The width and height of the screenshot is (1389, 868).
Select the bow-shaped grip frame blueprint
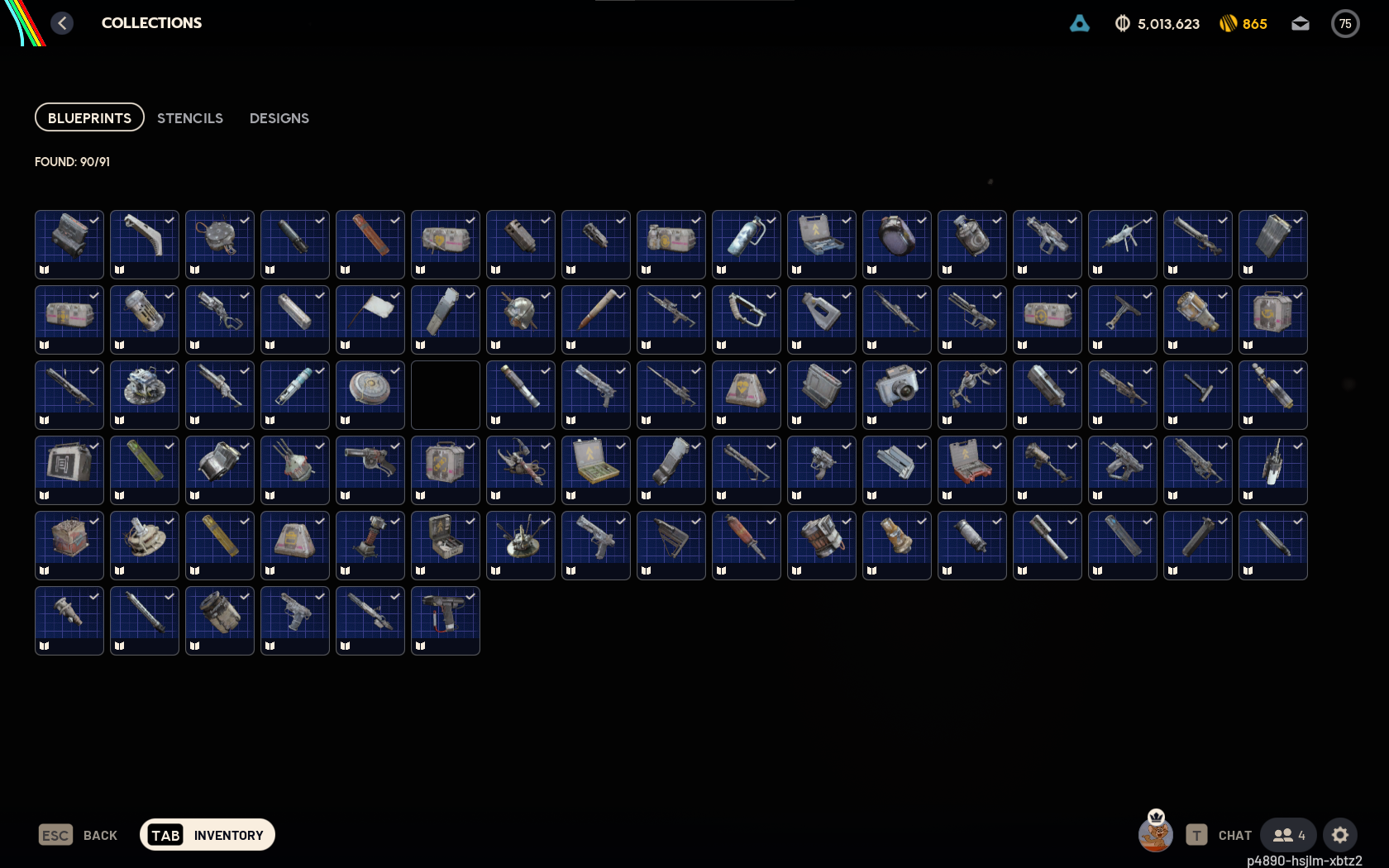click(747, 320)
